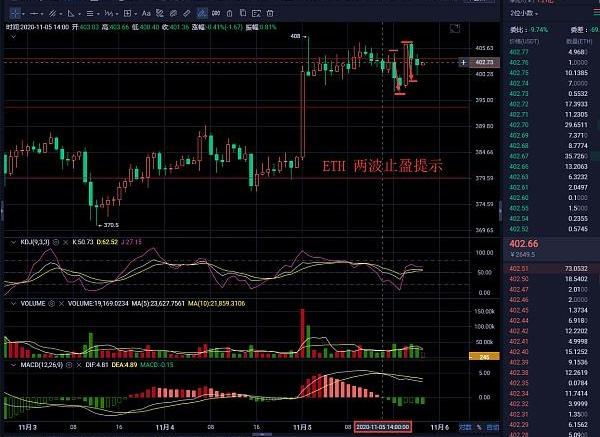
Task: Click the plus icon beside price 402.73
Action: (x=461, y=62)
